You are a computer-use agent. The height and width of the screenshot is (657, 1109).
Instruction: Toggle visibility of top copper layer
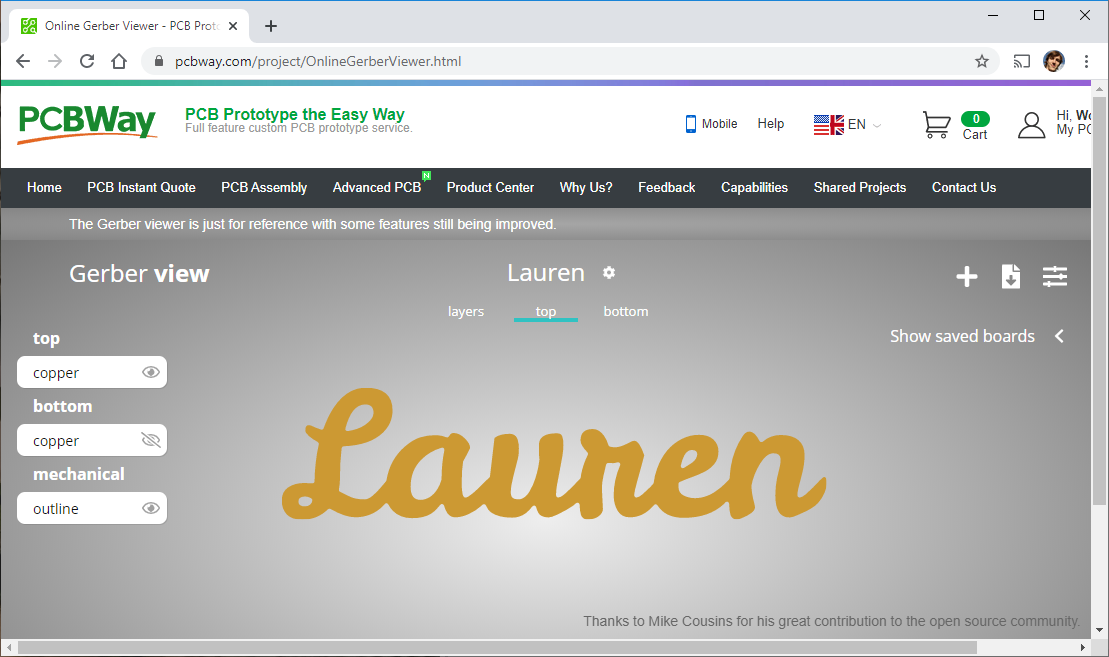[151, 372]
